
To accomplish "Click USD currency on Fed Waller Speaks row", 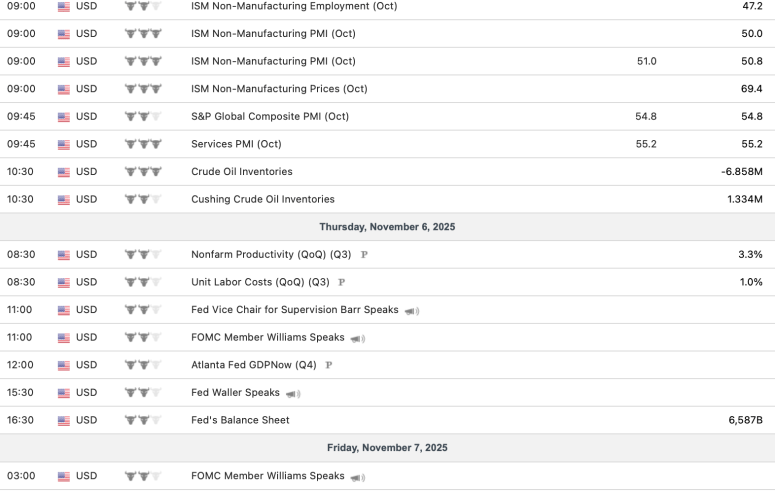I will coord(86,393).
